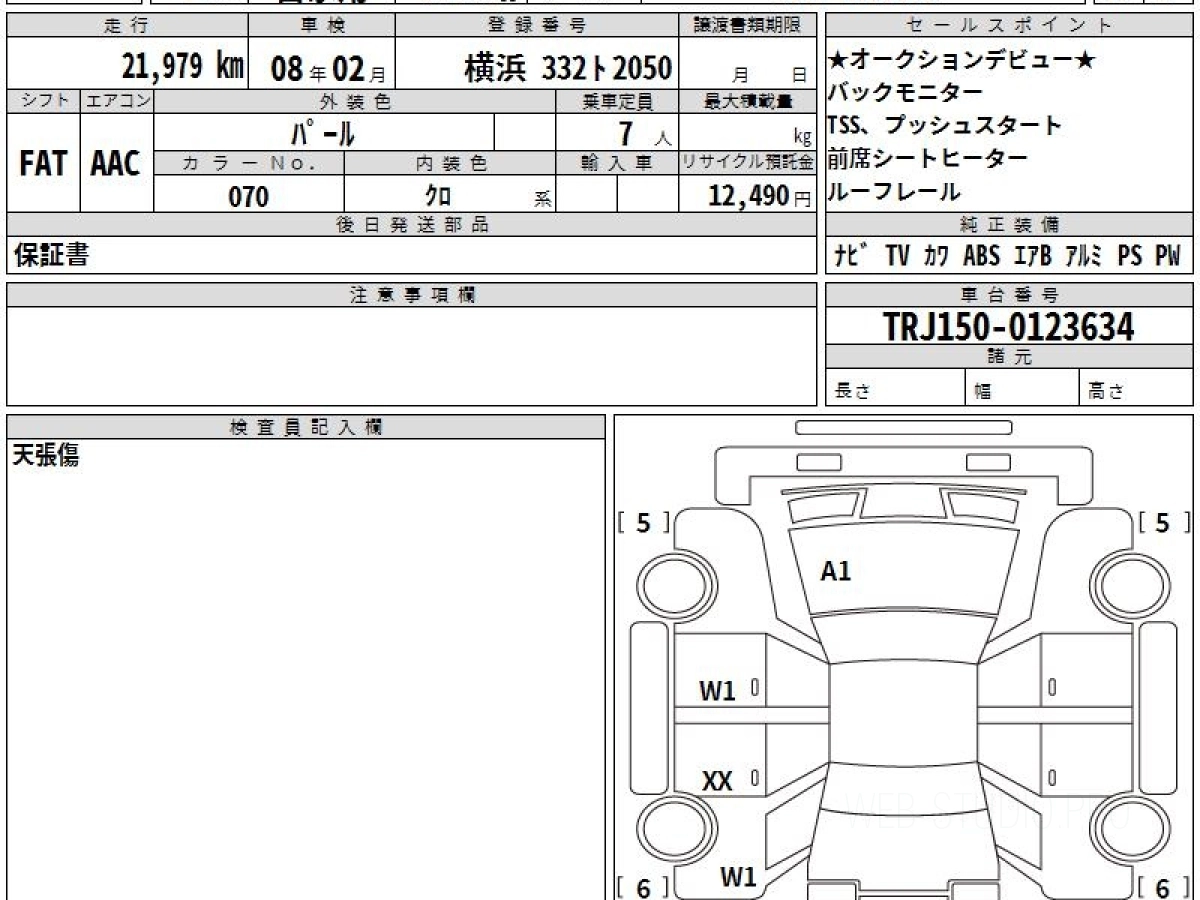1200x900 pixels.
Task: Click the 乗車定員 header
Action: (617, 101)
